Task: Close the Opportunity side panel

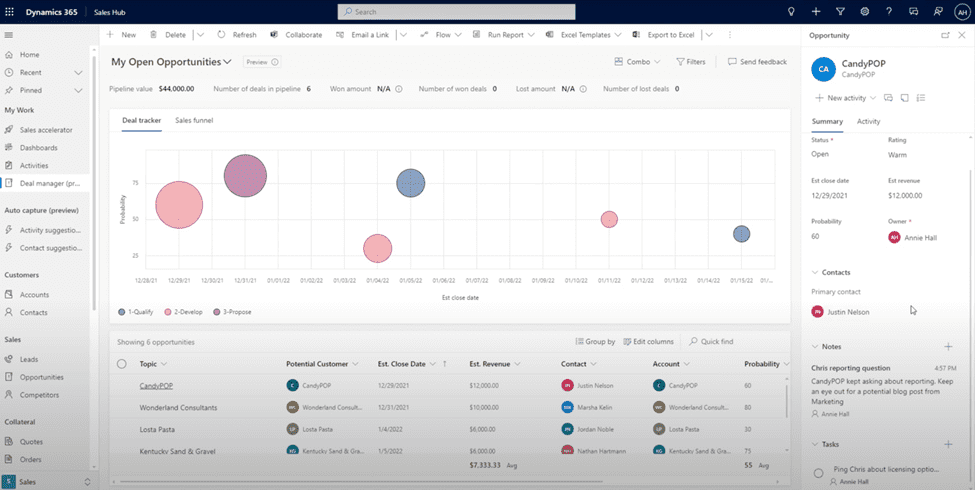Action: [963, 35]
